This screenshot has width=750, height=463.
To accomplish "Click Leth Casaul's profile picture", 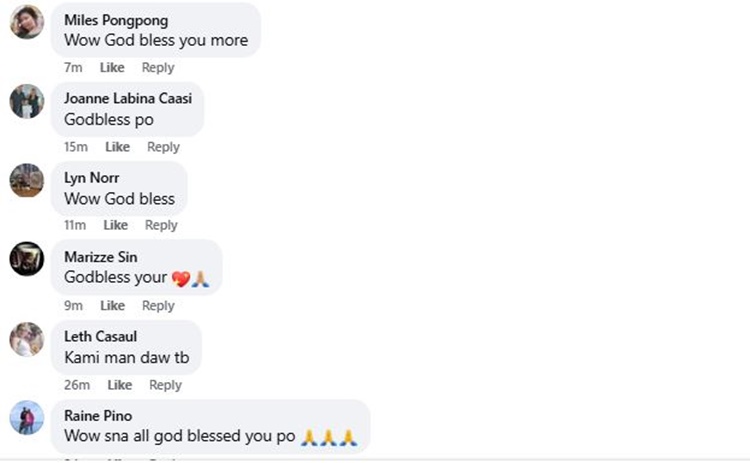I will tap(27, 339).
